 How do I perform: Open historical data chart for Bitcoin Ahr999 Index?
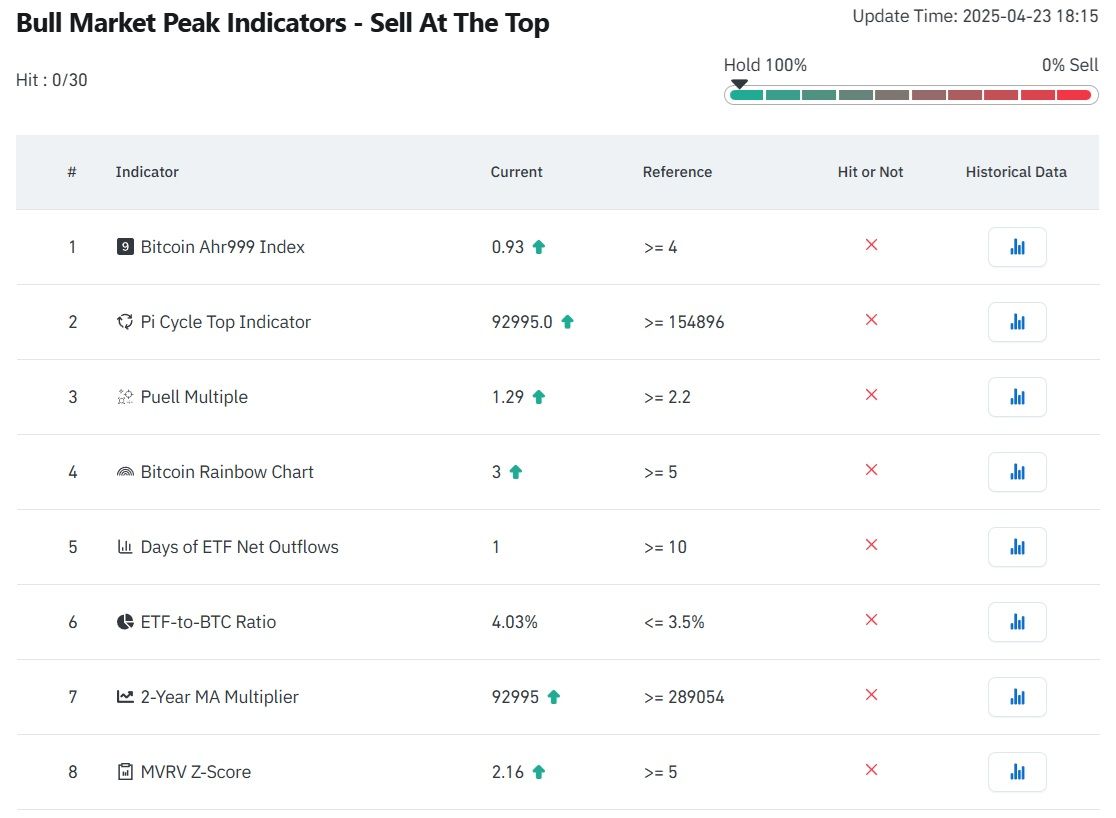point(1017,247)
